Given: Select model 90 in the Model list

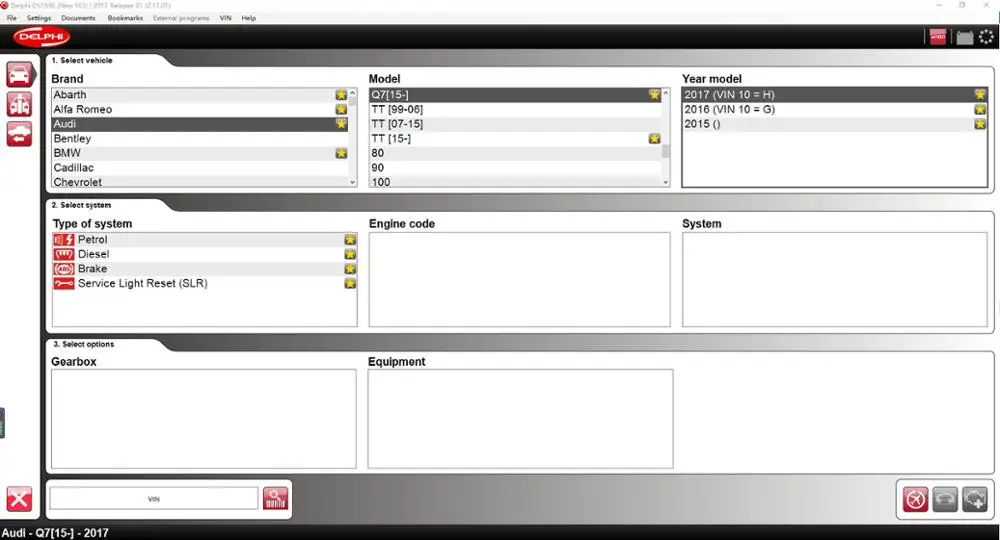Looking at the screenshot, I should click(x=515, y=168).
